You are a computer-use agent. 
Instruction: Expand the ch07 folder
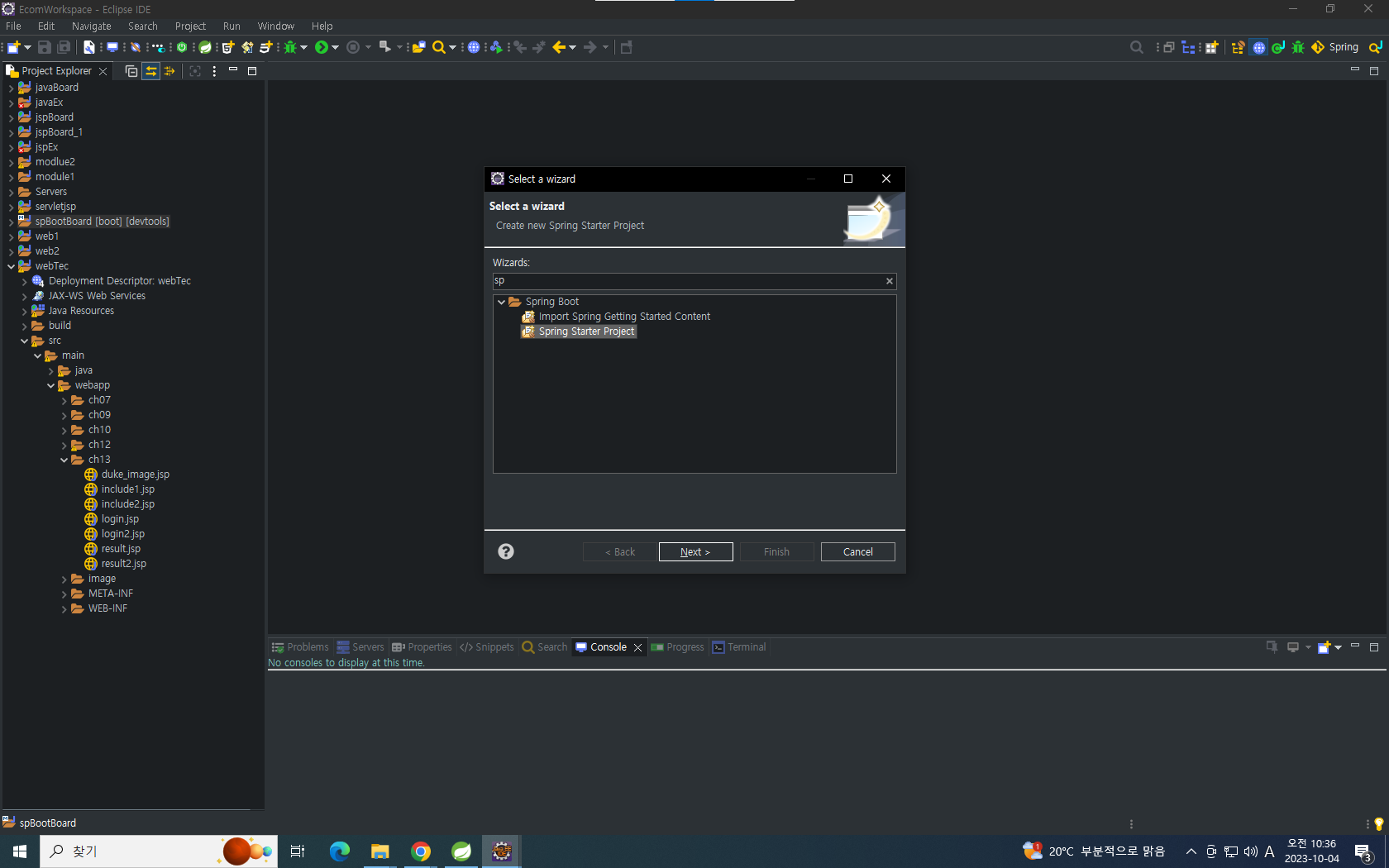point(64,400)
